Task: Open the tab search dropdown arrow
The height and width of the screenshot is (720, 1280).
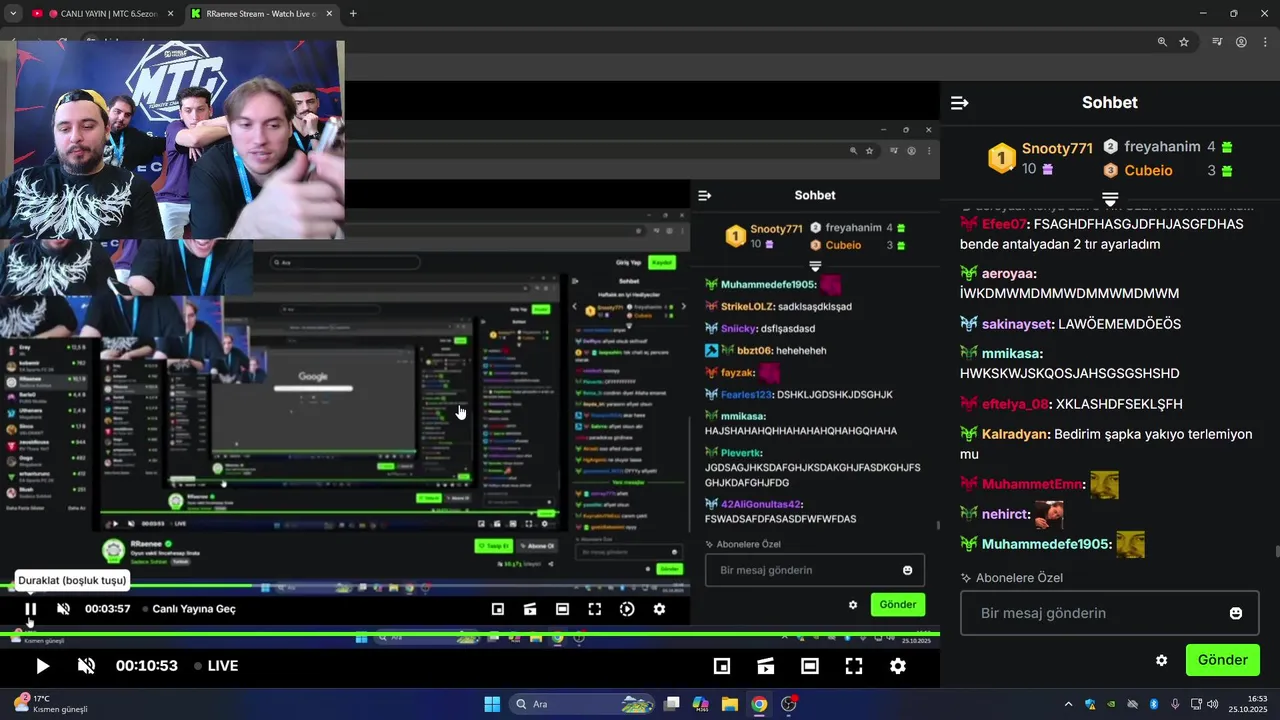Action: click(x=13, y=14)
